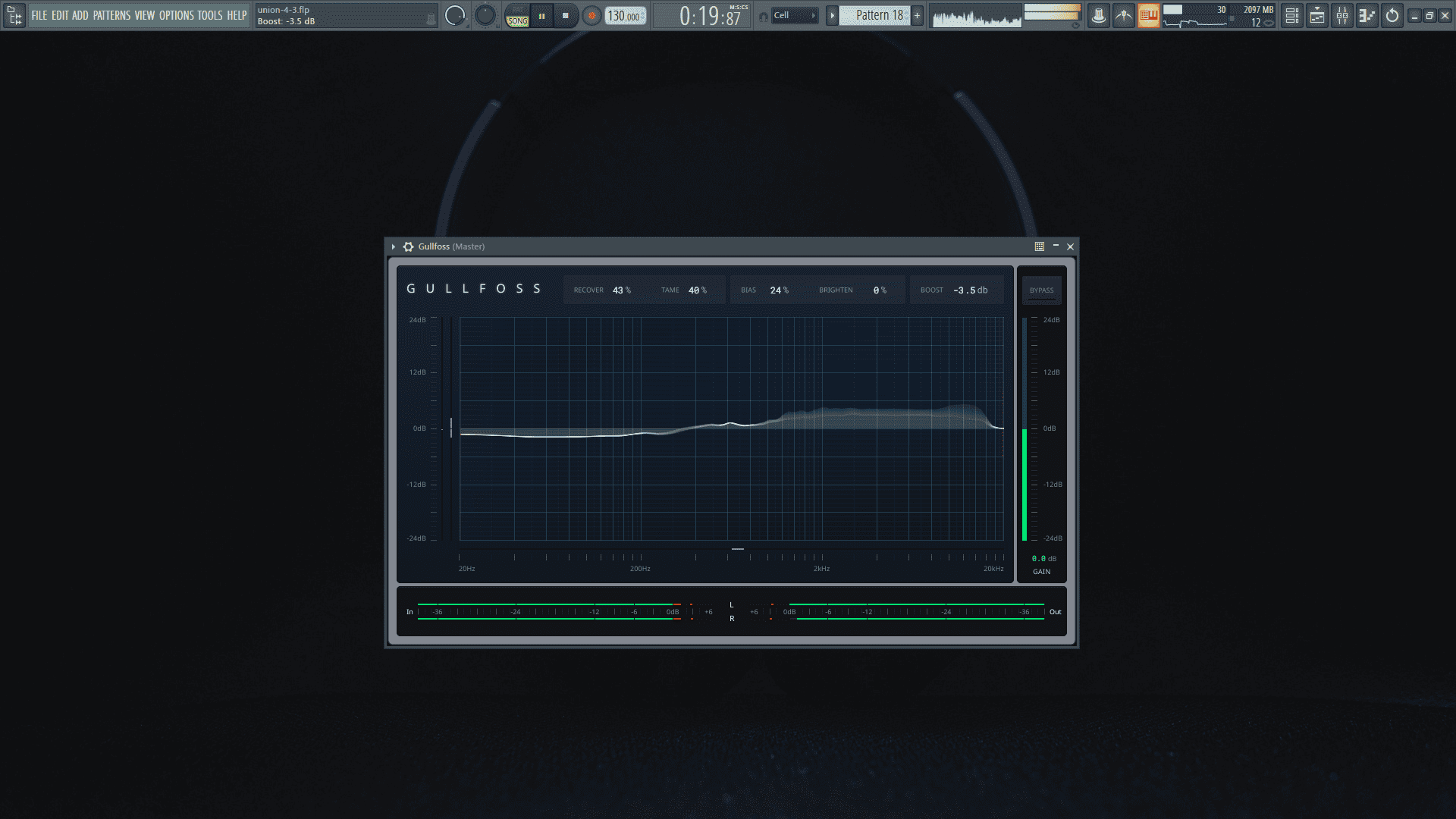The height and width of the screenshot is (819, 1456).
Task: Click the 0.0 dB gain value
Action: (x=1044, y=559)
